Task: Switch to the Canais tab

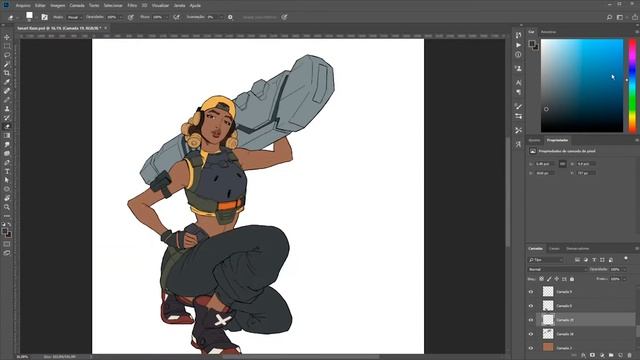Action: pyautogui.click(x=554, y=249)
